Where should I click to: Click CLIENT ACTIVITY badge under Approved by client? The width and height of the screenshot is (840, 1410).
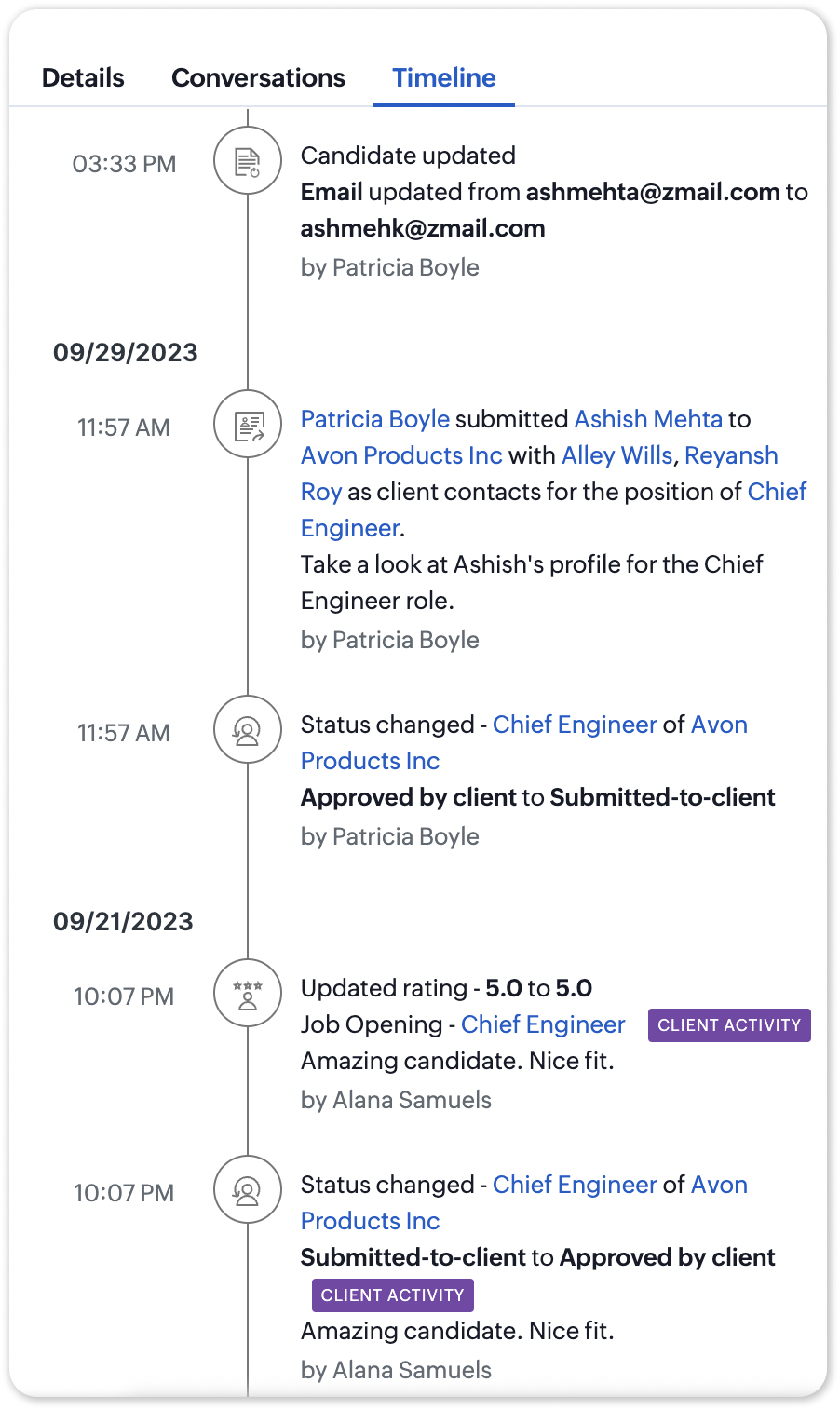click(392, 1295)
